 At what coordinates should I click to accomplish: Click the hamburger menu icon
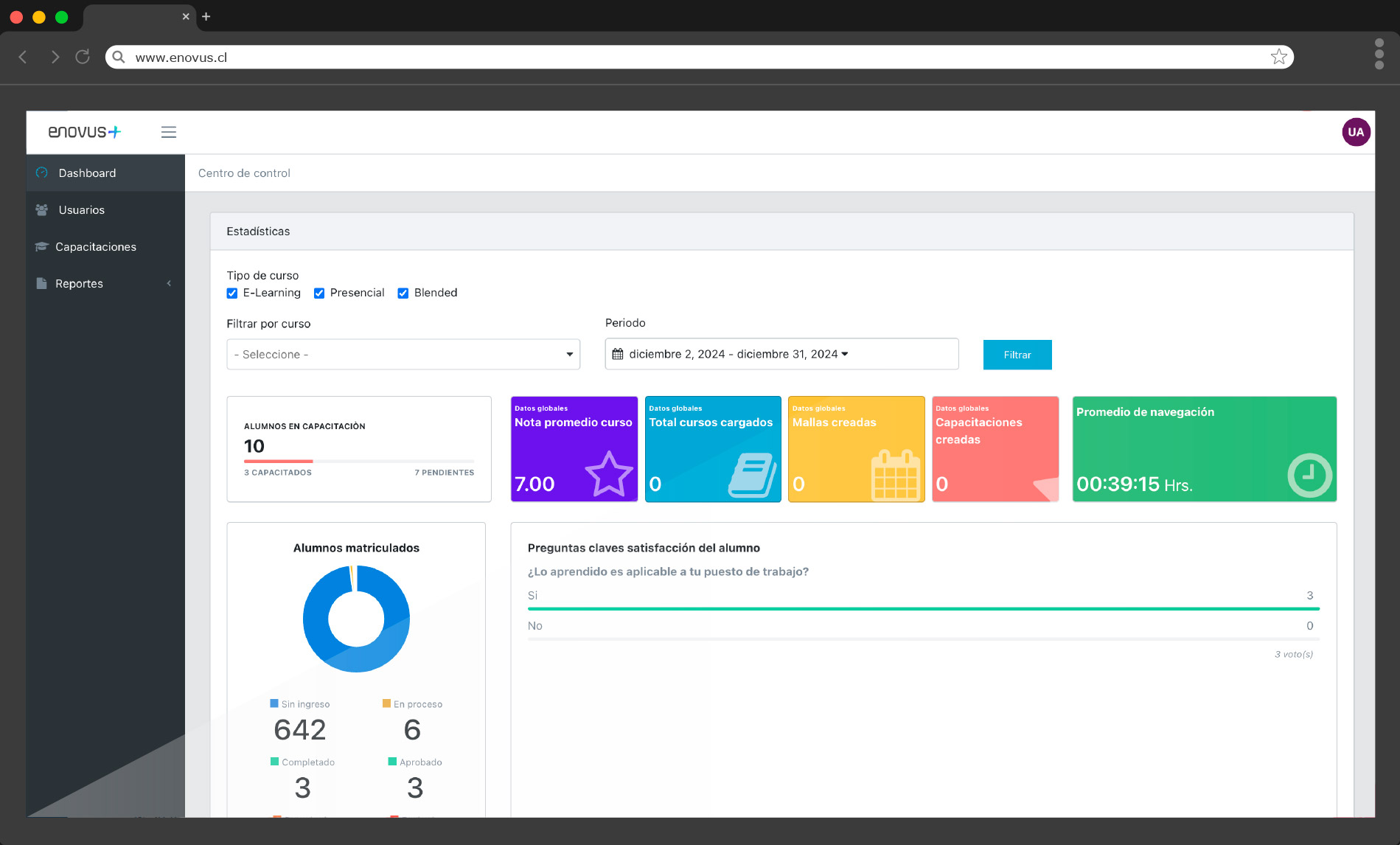[x=168, y=132]
